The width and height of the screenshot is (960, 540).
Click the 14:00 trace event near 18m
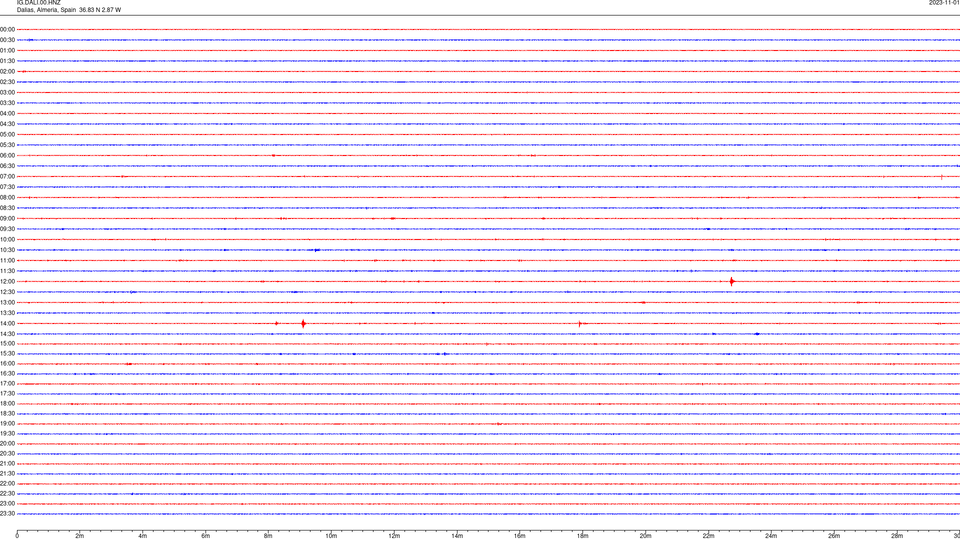point(580,323)
